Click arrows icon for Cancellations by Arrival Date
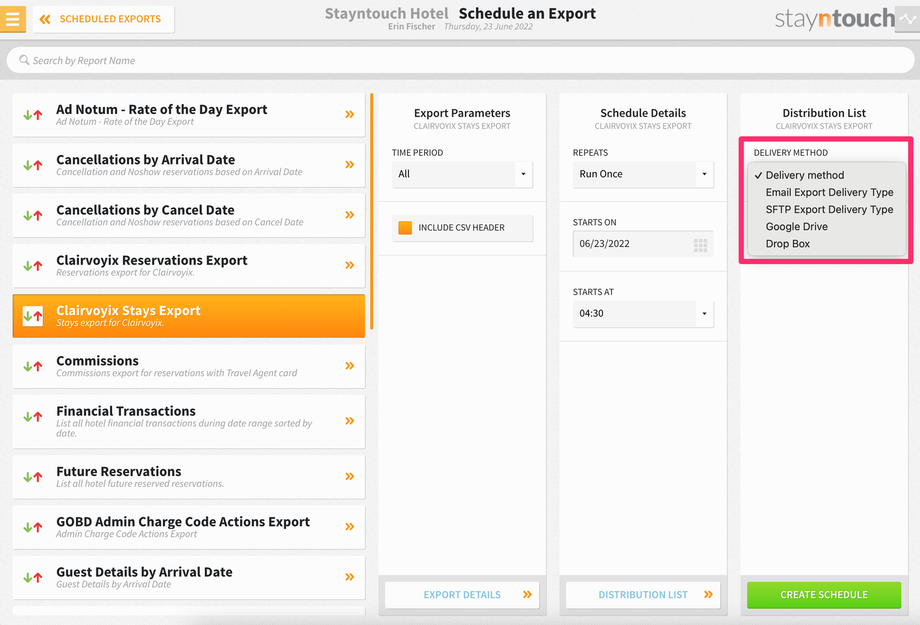The image size is (920, 625). click(x=33, y=165)
